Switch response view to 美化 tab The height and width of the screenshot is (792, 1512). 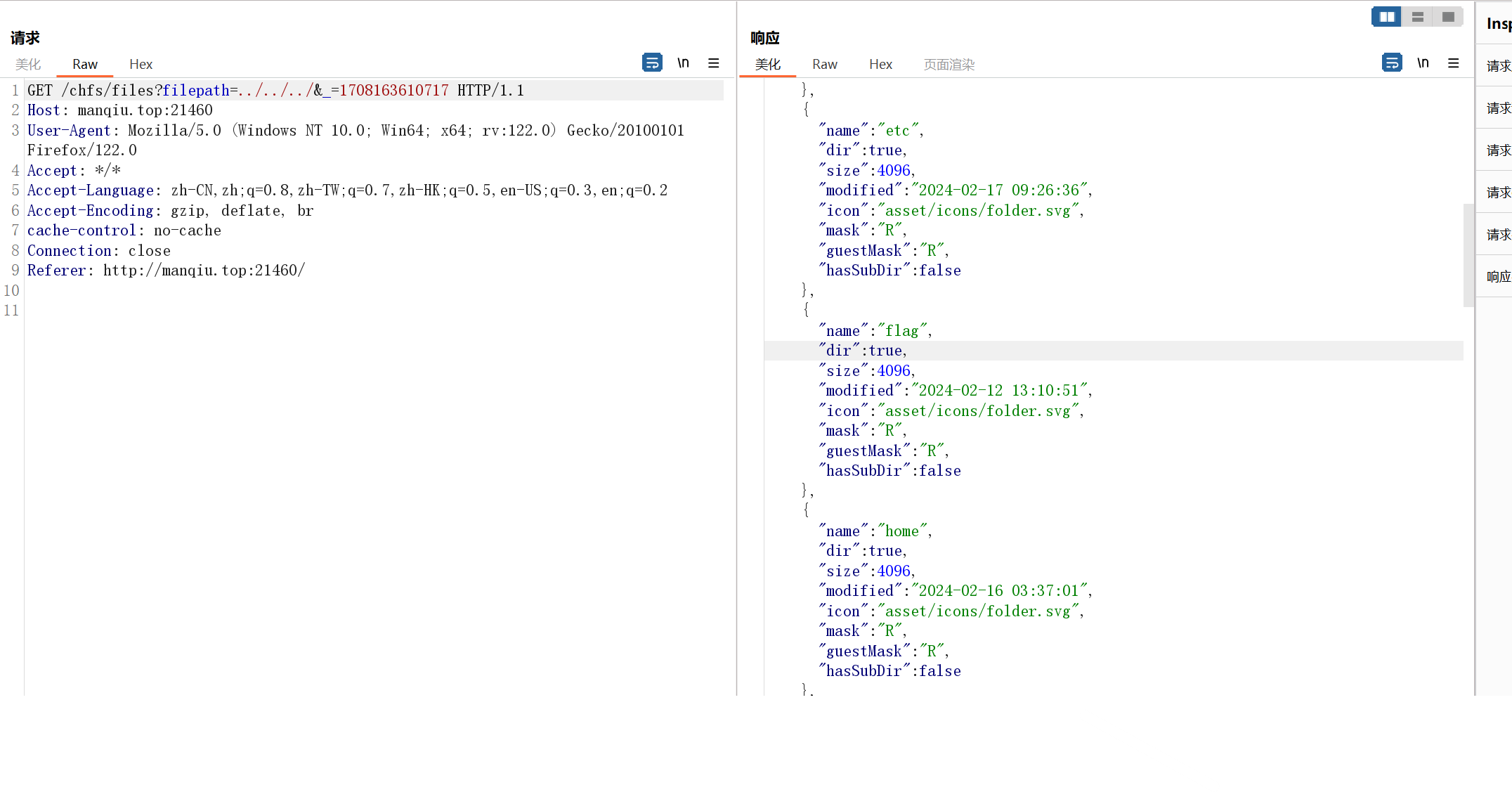click(x=768, y=65)
